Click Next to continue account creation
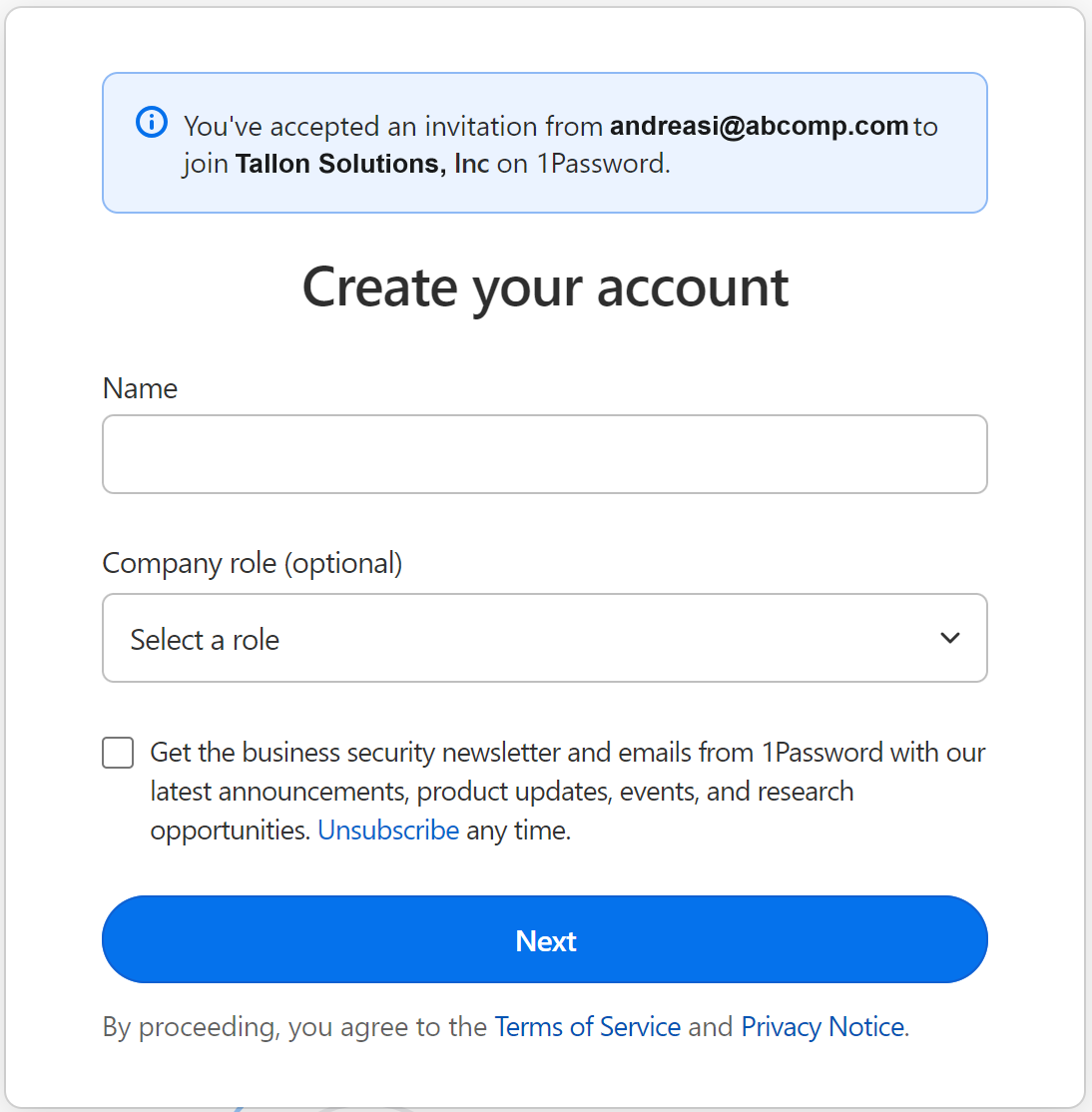Screen dimensions: 1092x1112 [545, 939]
